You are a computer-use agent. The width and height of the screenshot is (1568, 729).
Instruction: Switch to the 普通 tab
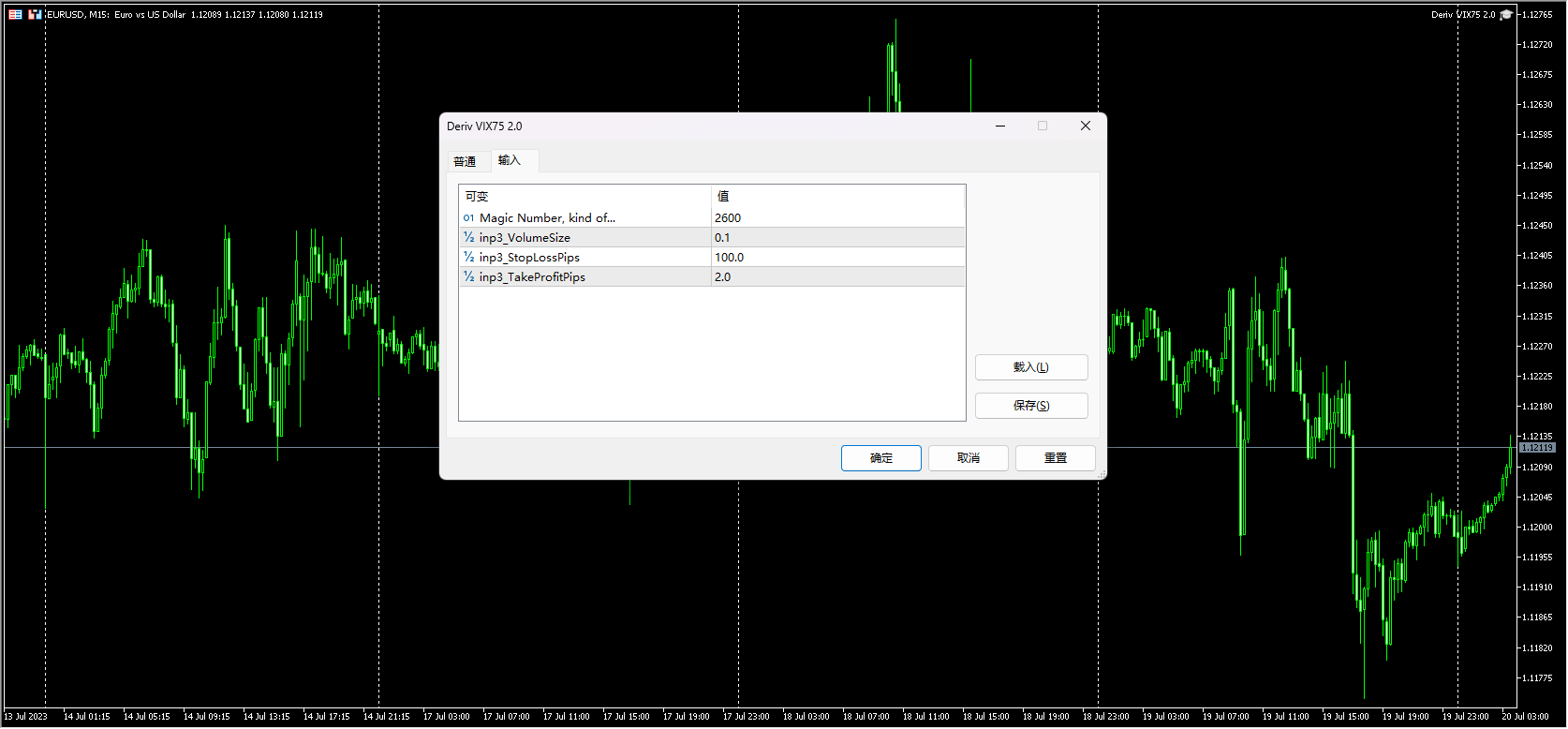(465, 161)
